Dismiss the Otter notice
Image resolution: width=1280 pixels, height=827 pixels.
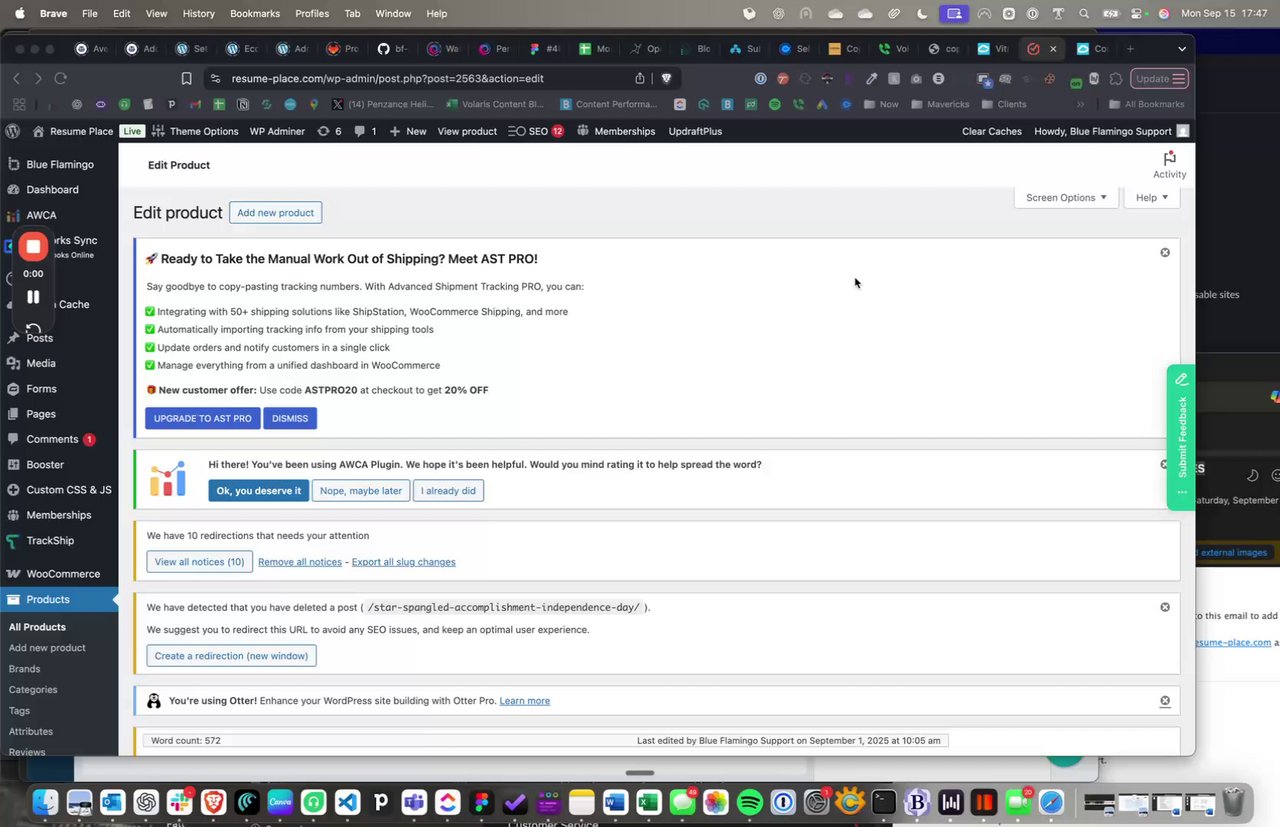[1165, 701]
